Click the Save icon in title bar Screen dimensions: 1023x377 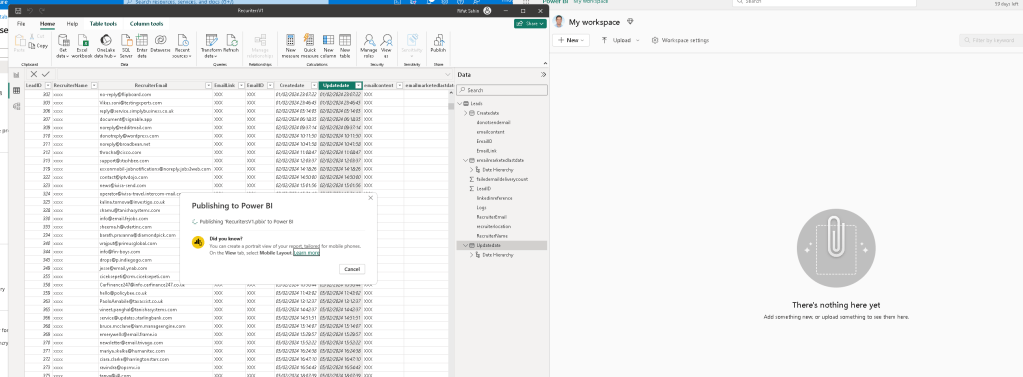pos(18,11)
